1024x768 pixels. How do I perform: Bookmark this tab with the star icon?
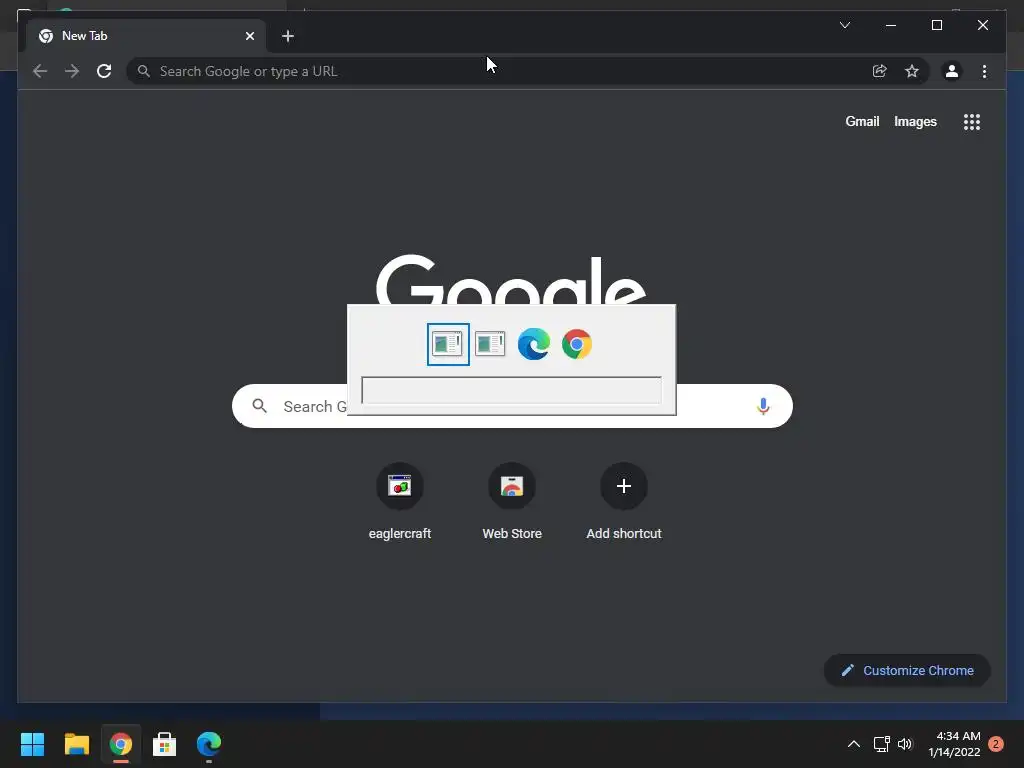912,71
